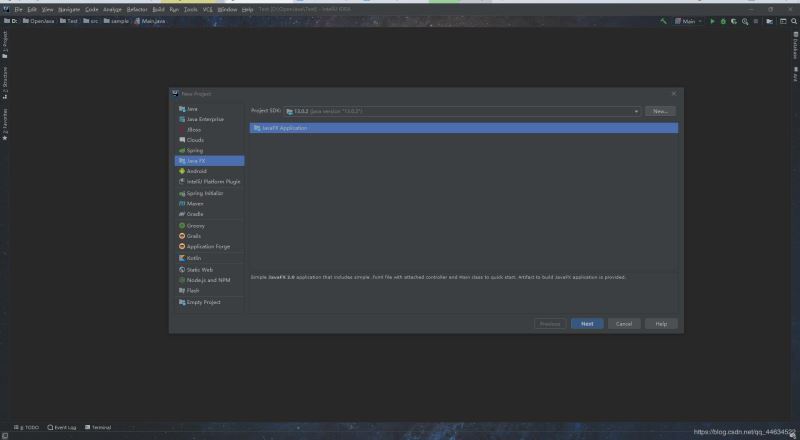The width and height of the screenshot is (800, 440).
Task: Click Search Everywhere magnifier icon
Action: pos(793,21)
